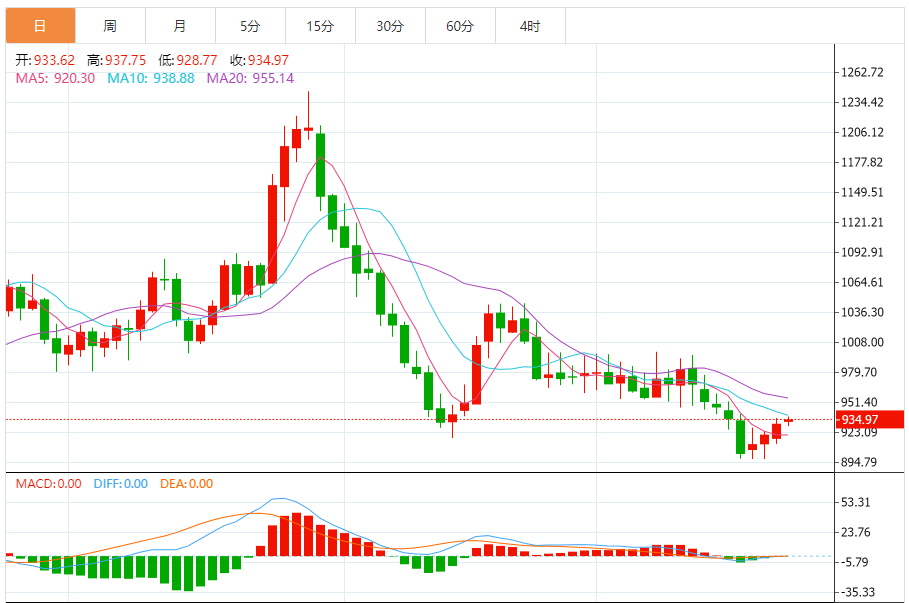This screenshot has width=909, height=603.
Task: Click the 1177.82 price axis label
Action: coord(862,162)
